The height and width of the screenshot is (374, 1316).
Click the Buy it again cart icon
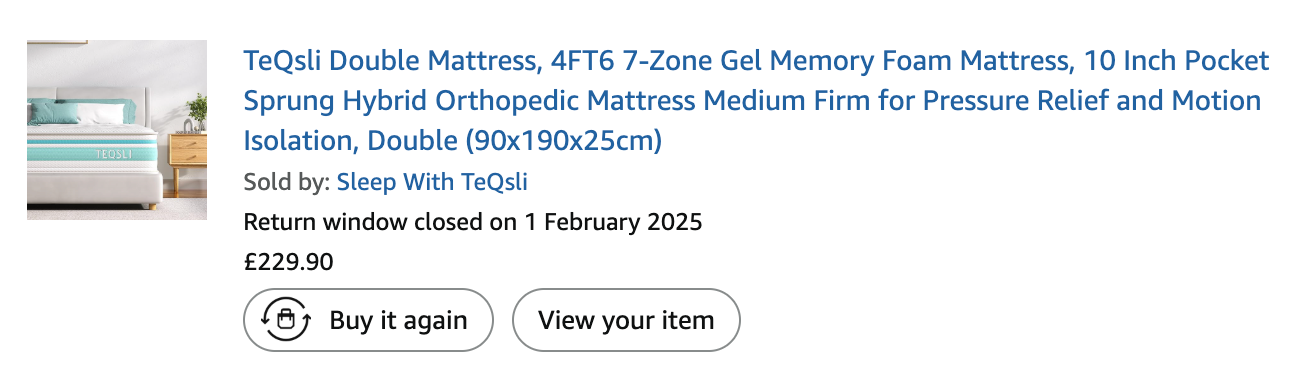(x=286, y=320)
